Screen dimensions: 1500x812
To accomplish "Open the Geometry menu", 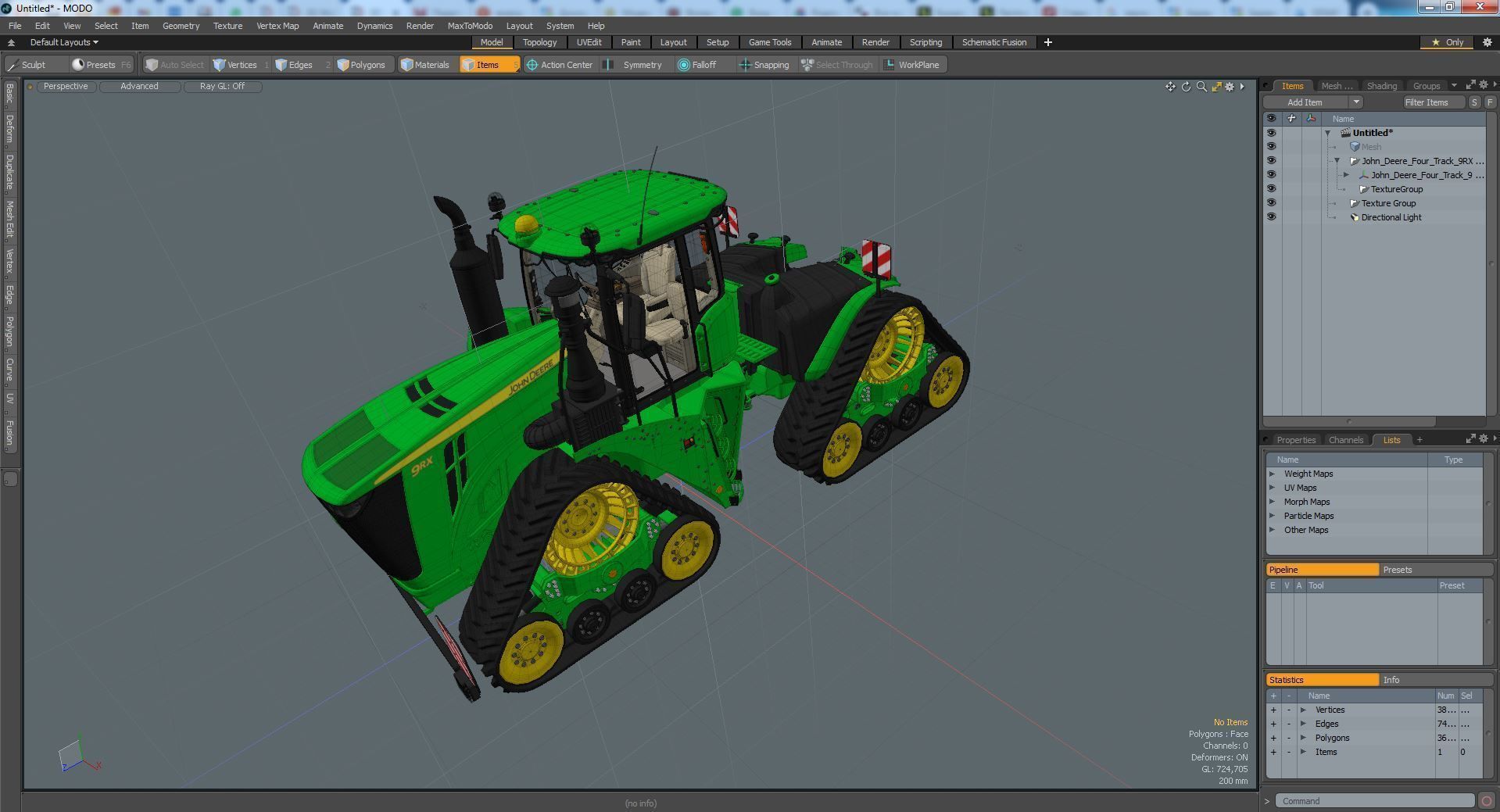I will point(181,26).
